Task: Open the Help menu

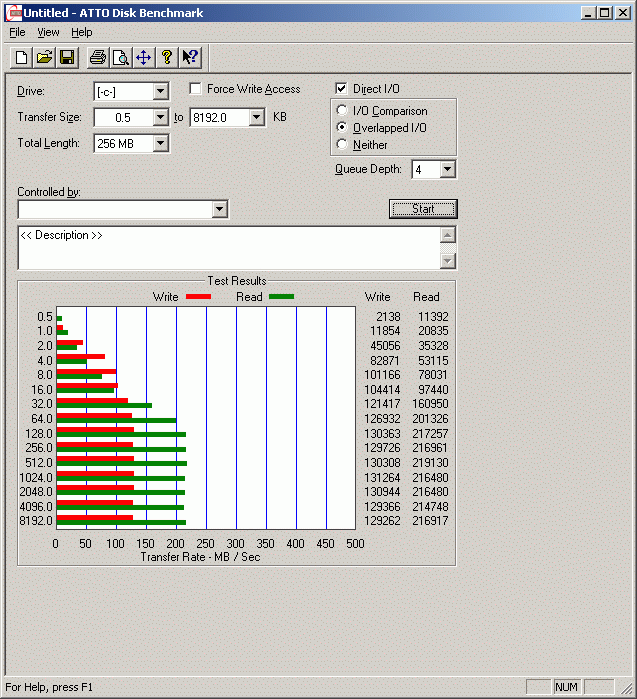Action: point(82,33)
